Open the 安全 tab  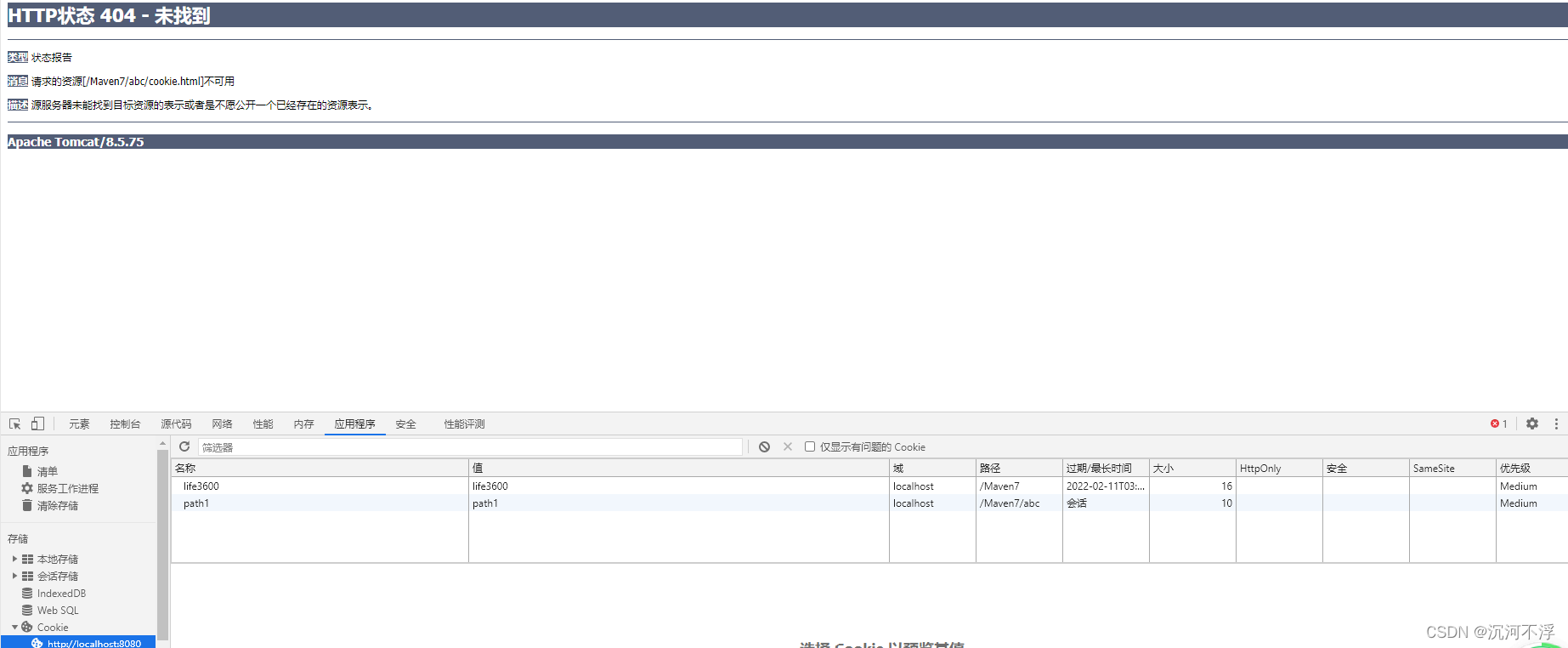pos(405,423)
